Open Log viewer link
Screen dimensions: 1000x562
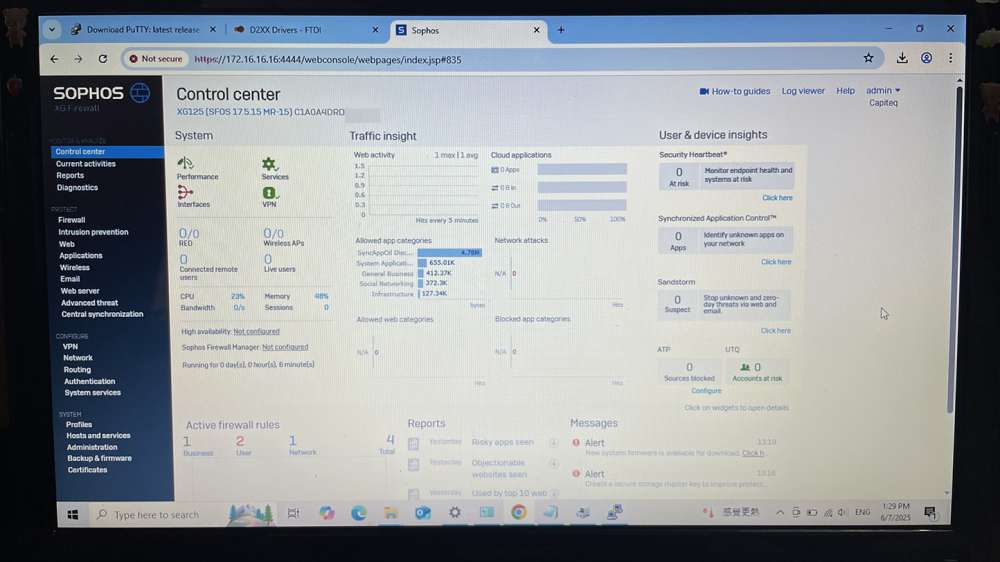click(803, 91)
